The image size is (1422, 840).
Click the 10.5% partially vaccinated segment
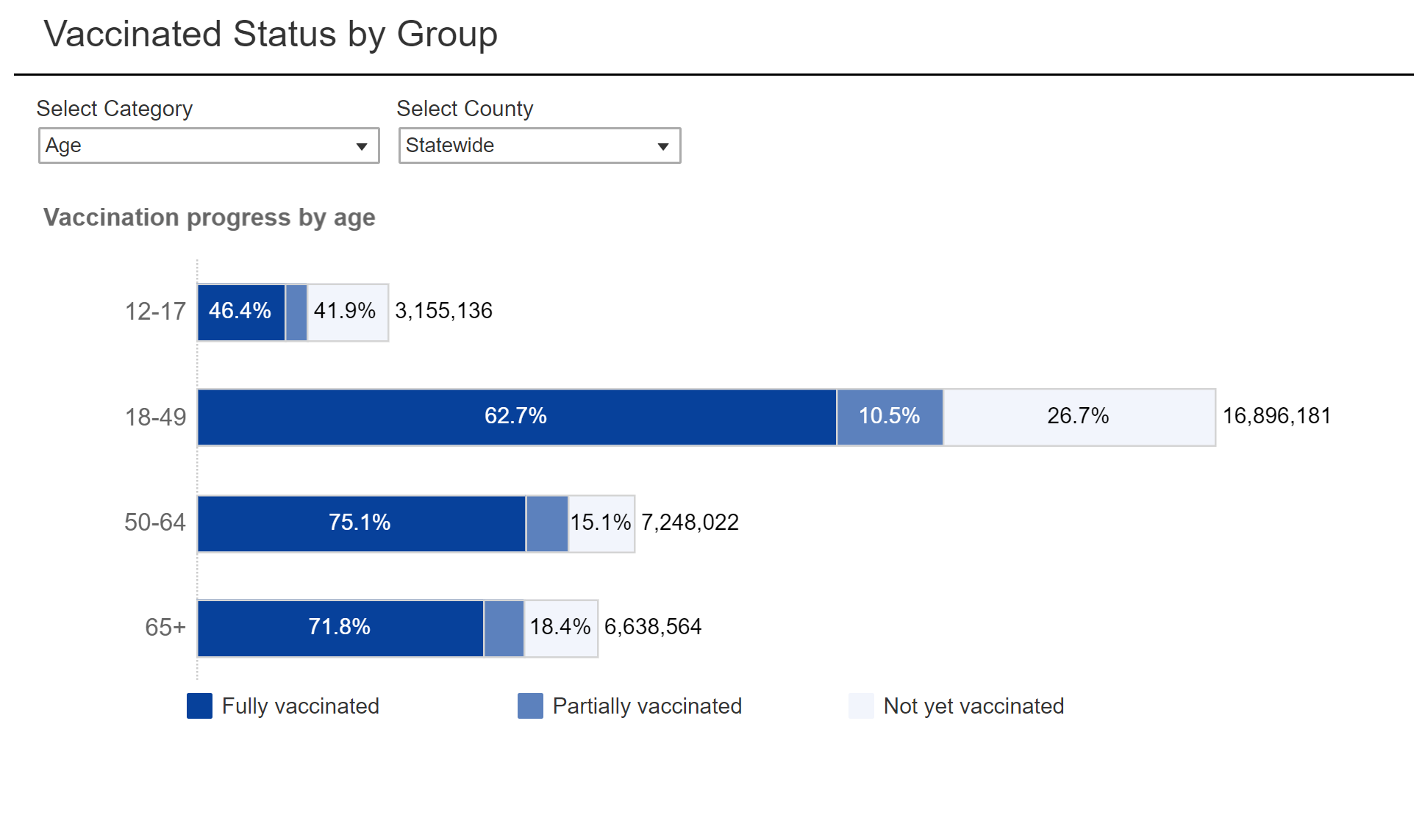[890, 417]
